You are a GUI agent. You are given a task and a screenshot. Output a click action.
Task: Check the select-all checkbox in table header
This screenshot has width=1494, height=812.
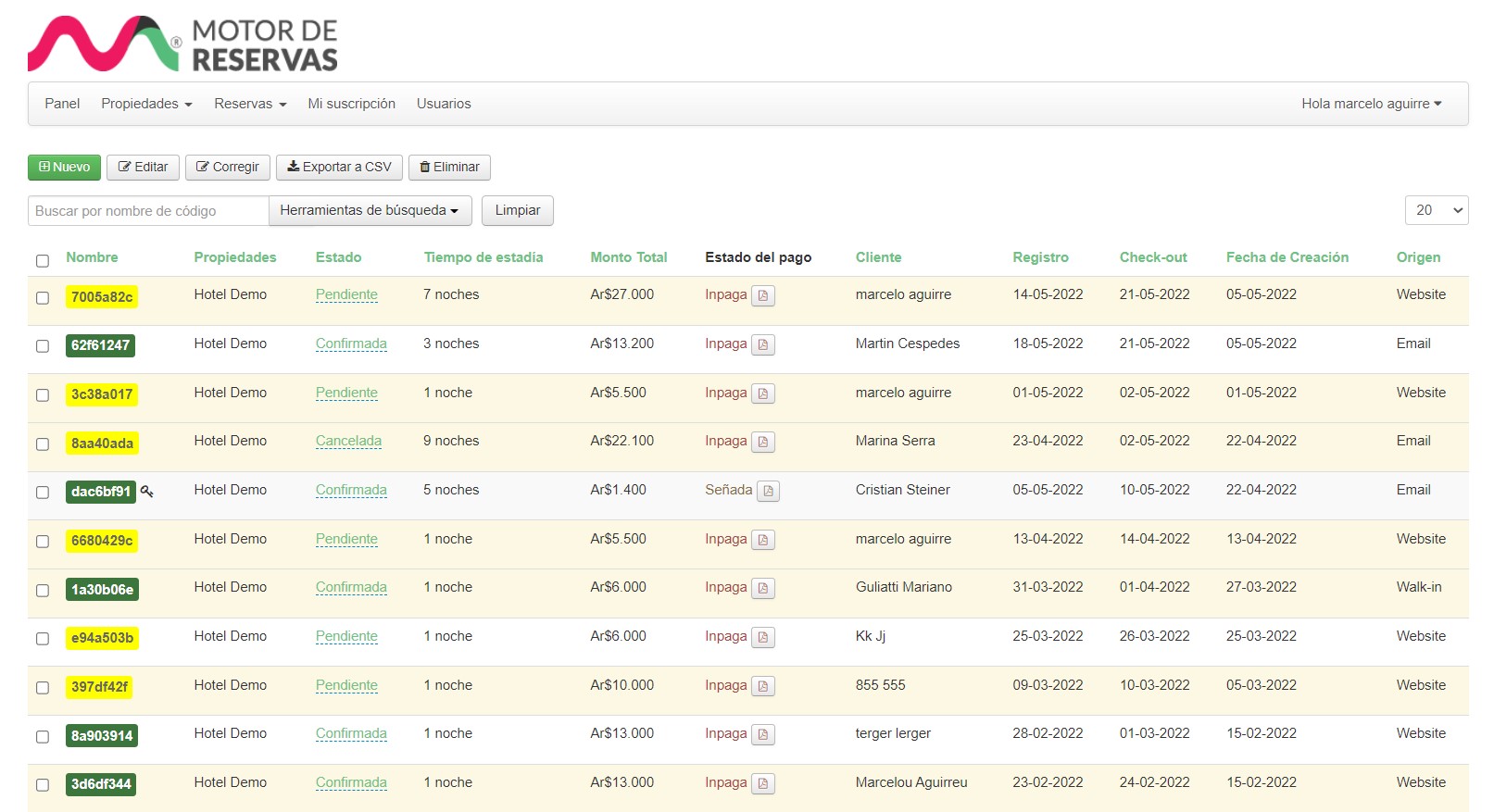click(x=43, y=261)
